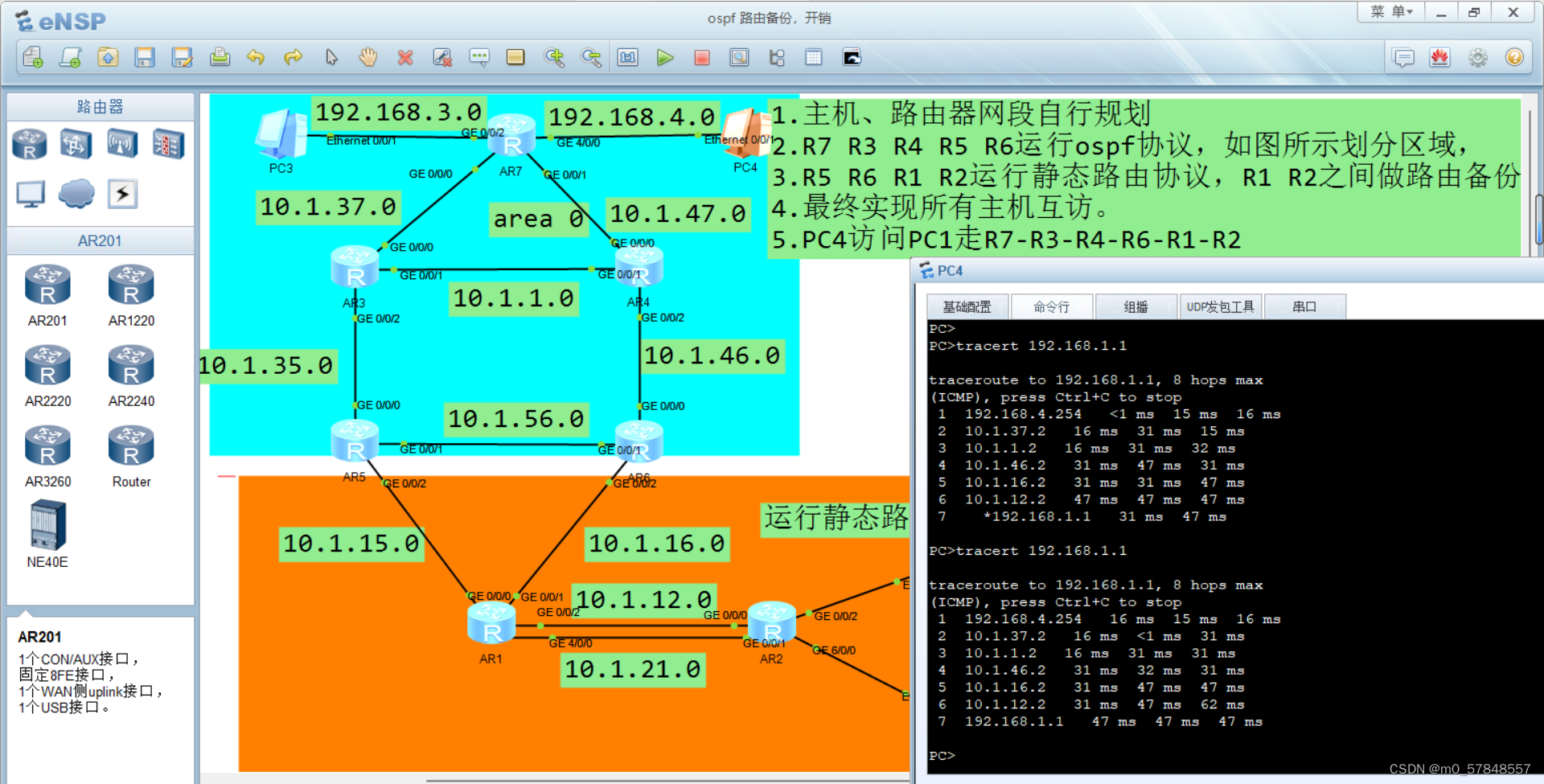Redo the last undone action
Image resolution: width=1544 pixels, height=784 pixels.
(294, 57)
